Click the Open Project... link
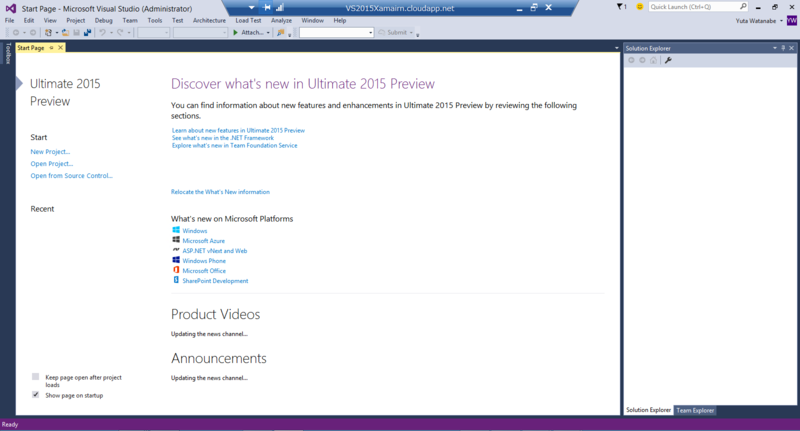 click(x=52, y=164)
